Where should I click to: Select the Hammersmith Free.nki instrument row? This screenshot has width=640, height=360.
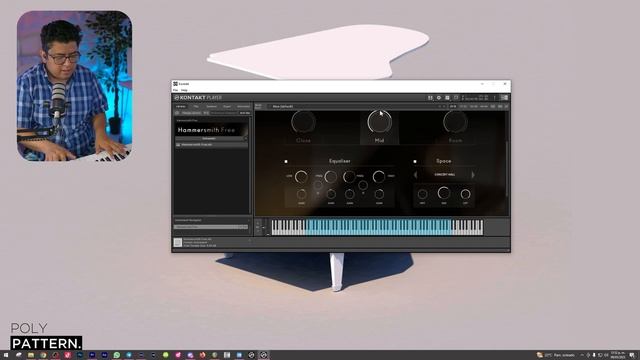point(211,144)
